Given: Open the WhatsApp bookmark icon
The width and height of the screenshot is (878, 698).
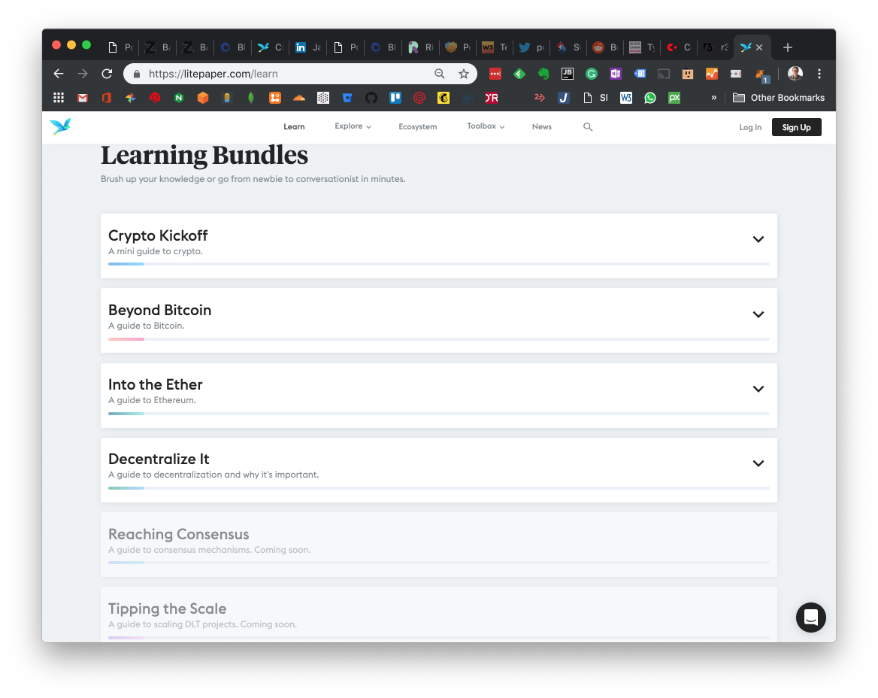Looking at the screenshot, I should [x=650, y=98].
